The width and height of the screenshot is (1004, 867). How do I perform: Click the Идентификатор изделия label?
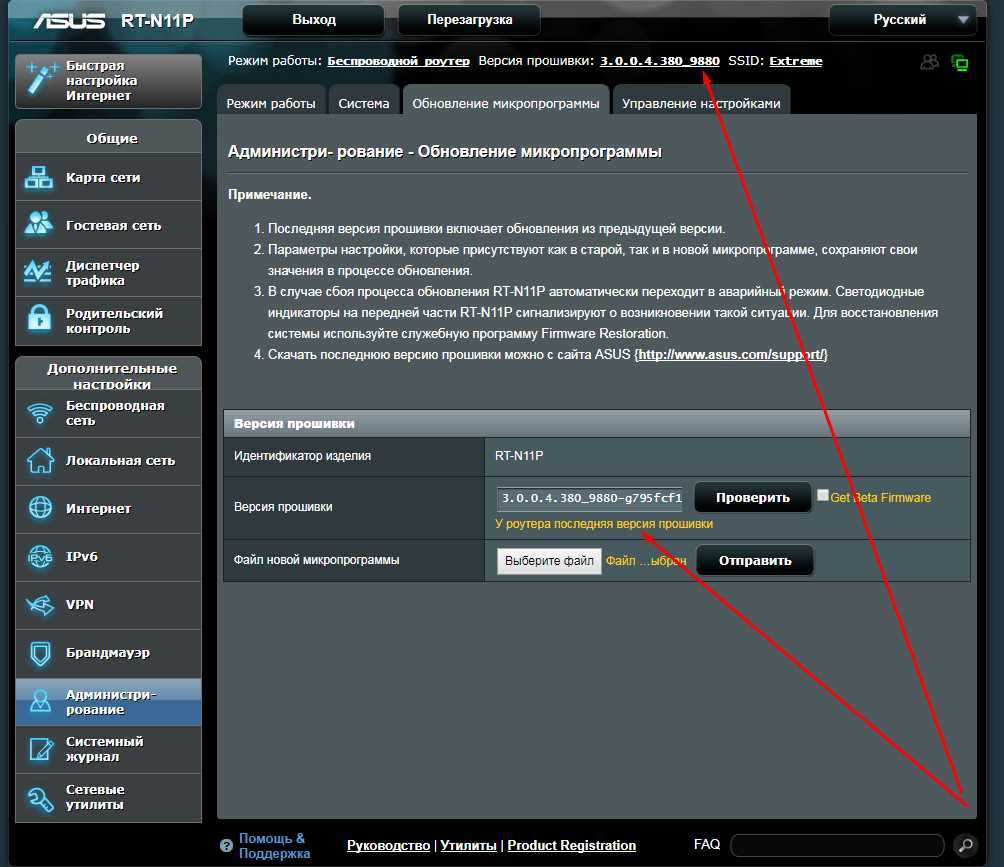(x=302, y=456)
